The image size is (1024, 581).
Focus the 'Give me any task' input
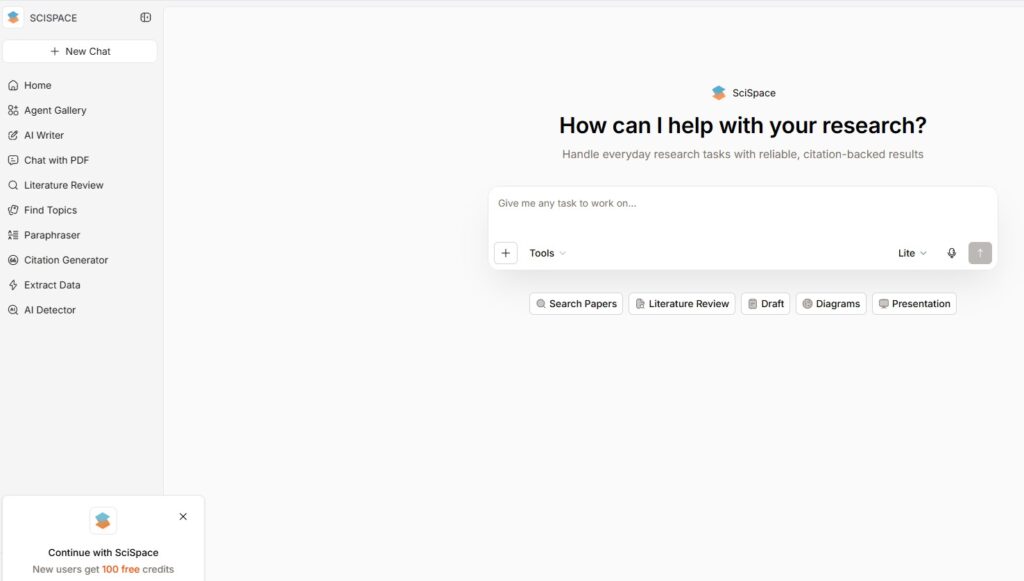[x=743, y=212]
